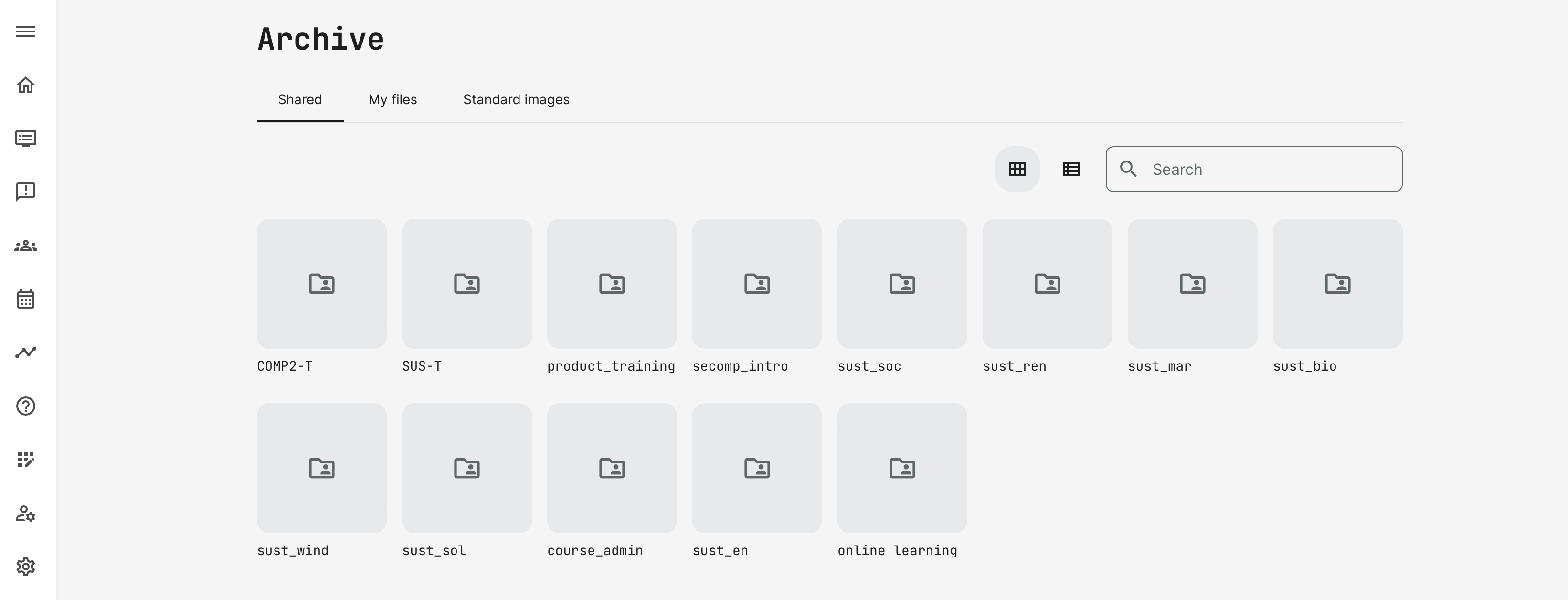
Task: Open the monitor display sidebar icon
Action: (x=26, y=138)
